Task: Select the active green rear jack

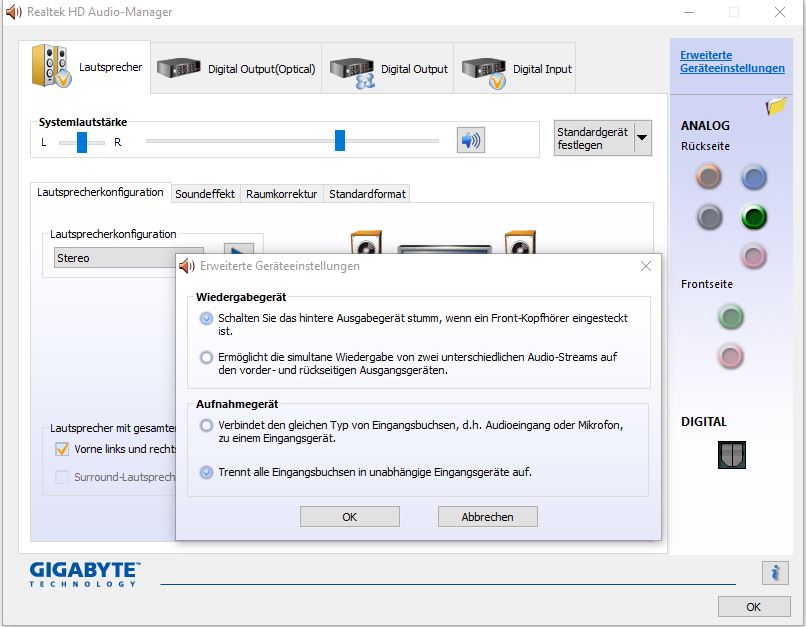Action: click(754, 217)
